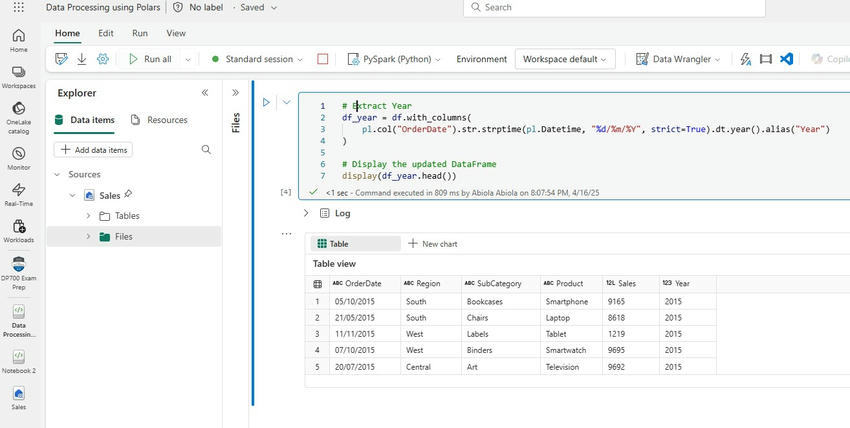This screenshot has width=850, height=428.
Task: Open Monitor in left sidebar
Action: click(x=18, y=158)
